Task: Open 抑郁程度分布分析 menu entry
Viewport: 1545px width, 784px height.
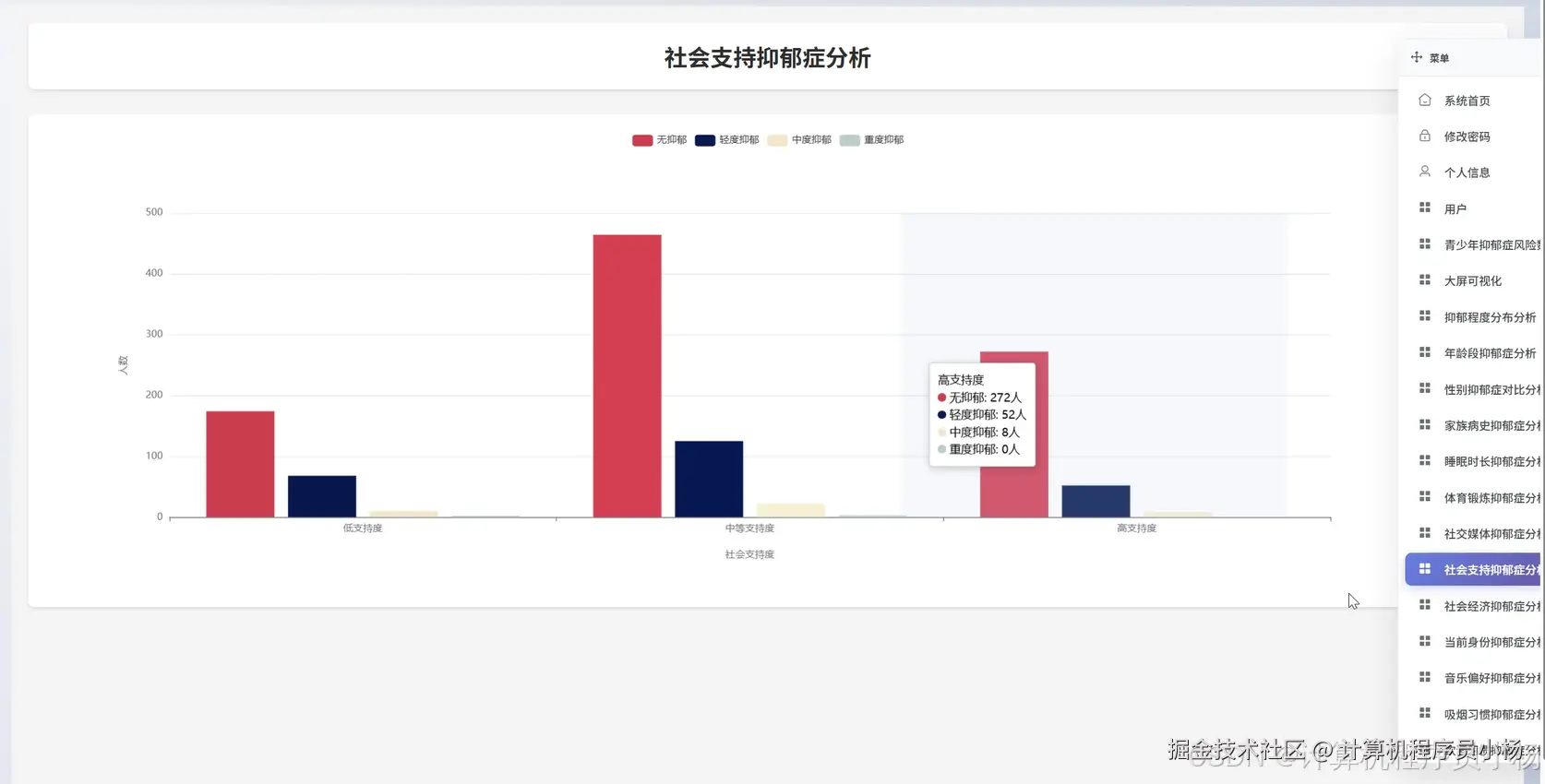Action: point(1473,317)
